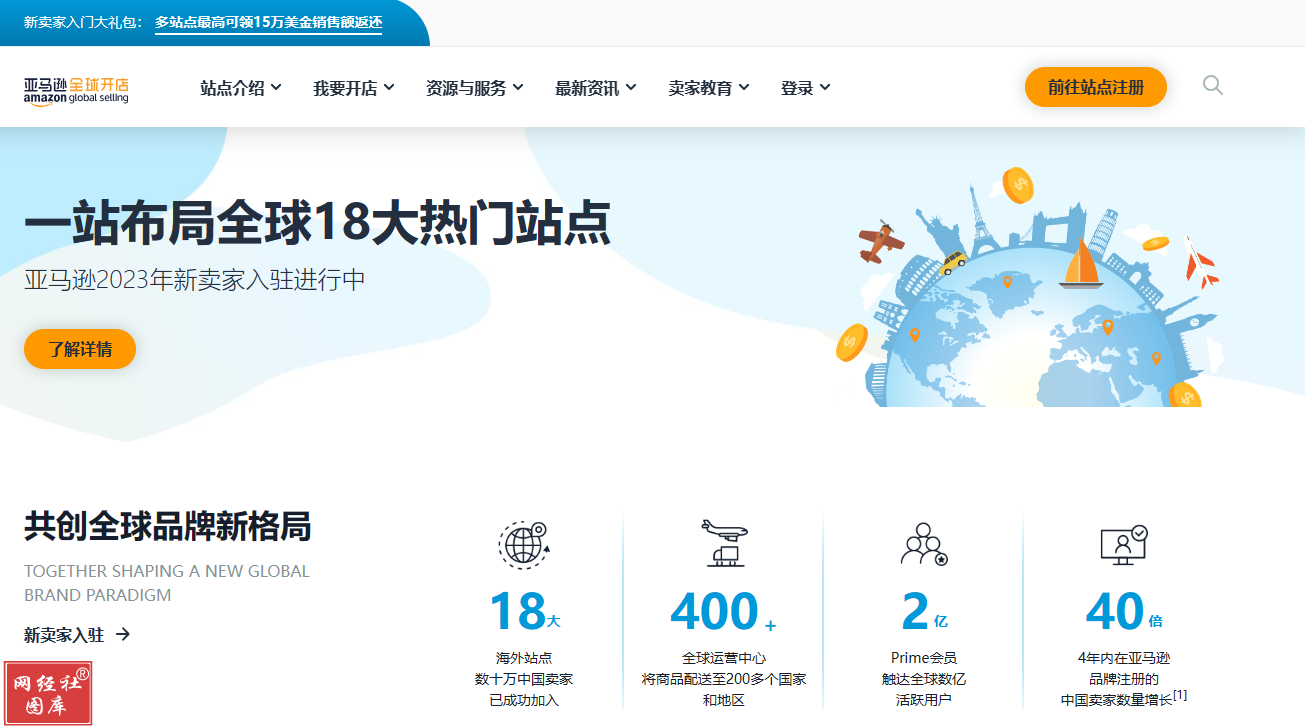
Task: Expand the 最新资讯 chevron
Action: click(631, 88)
